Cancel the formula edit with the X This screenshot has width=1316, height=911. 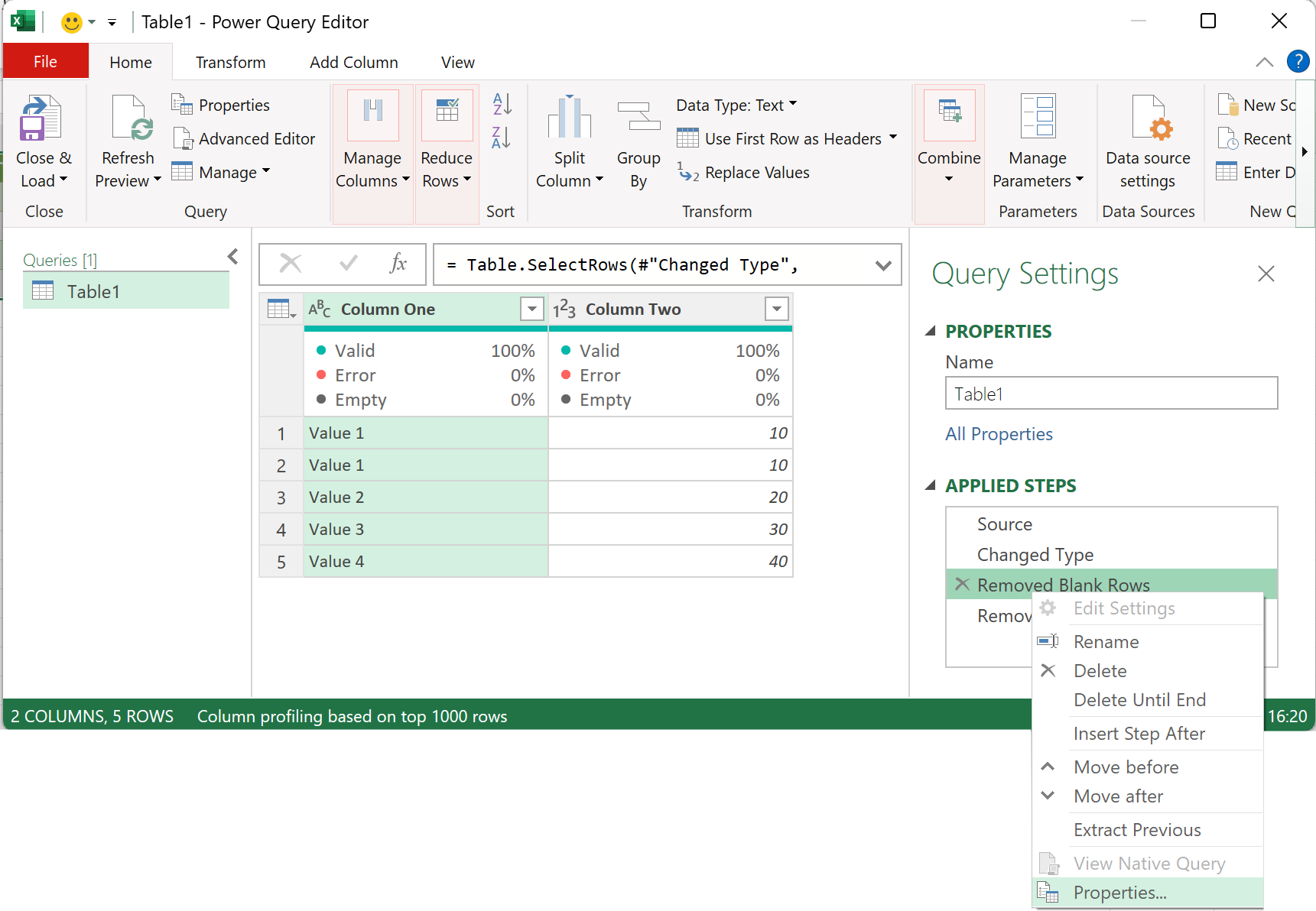click(291, 264)
